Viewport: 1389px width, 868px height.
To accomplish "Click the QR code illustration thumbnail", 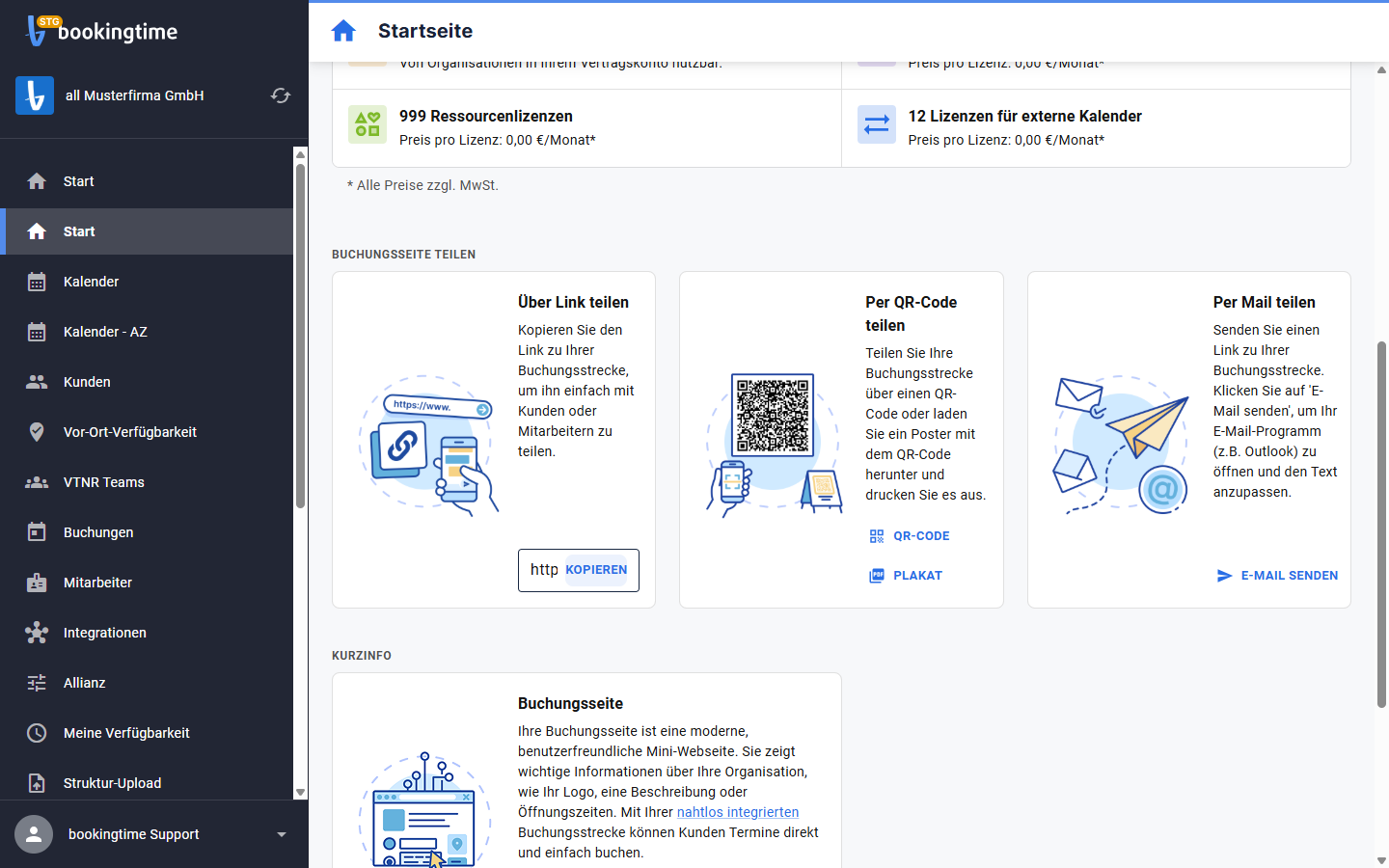I will (x=774, y=416).
